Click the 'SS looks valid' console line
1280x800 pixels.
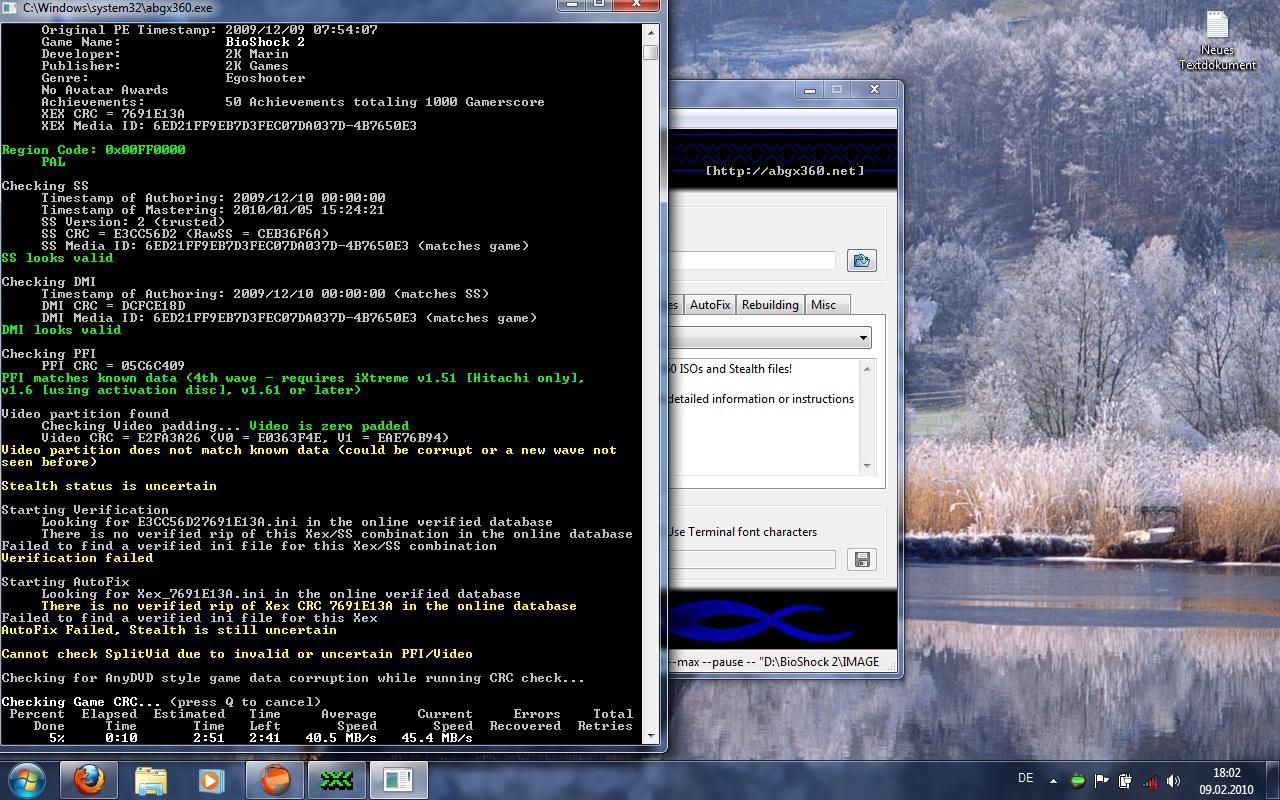pos(57,258)
